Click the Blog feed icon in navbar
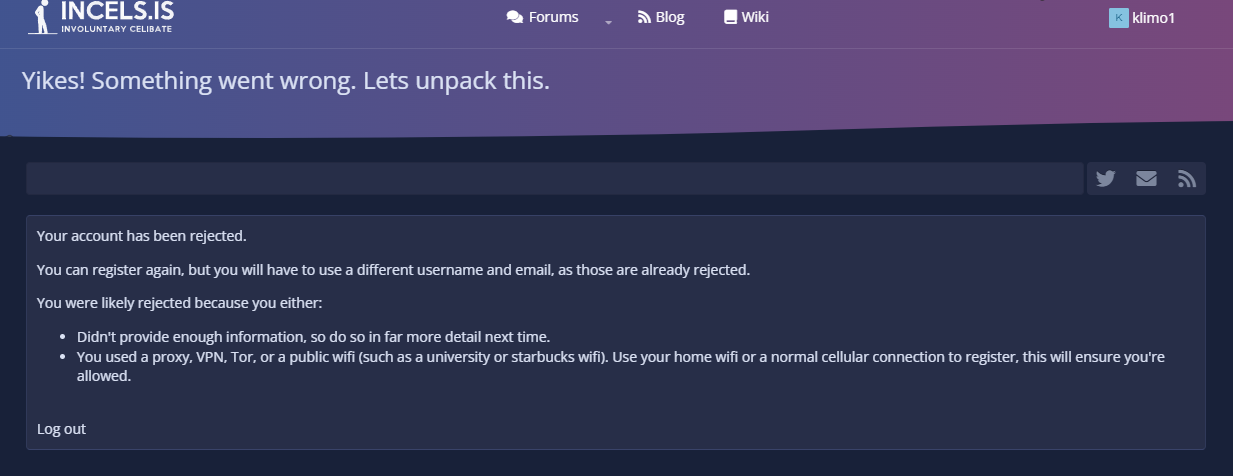 click(645, 17)
